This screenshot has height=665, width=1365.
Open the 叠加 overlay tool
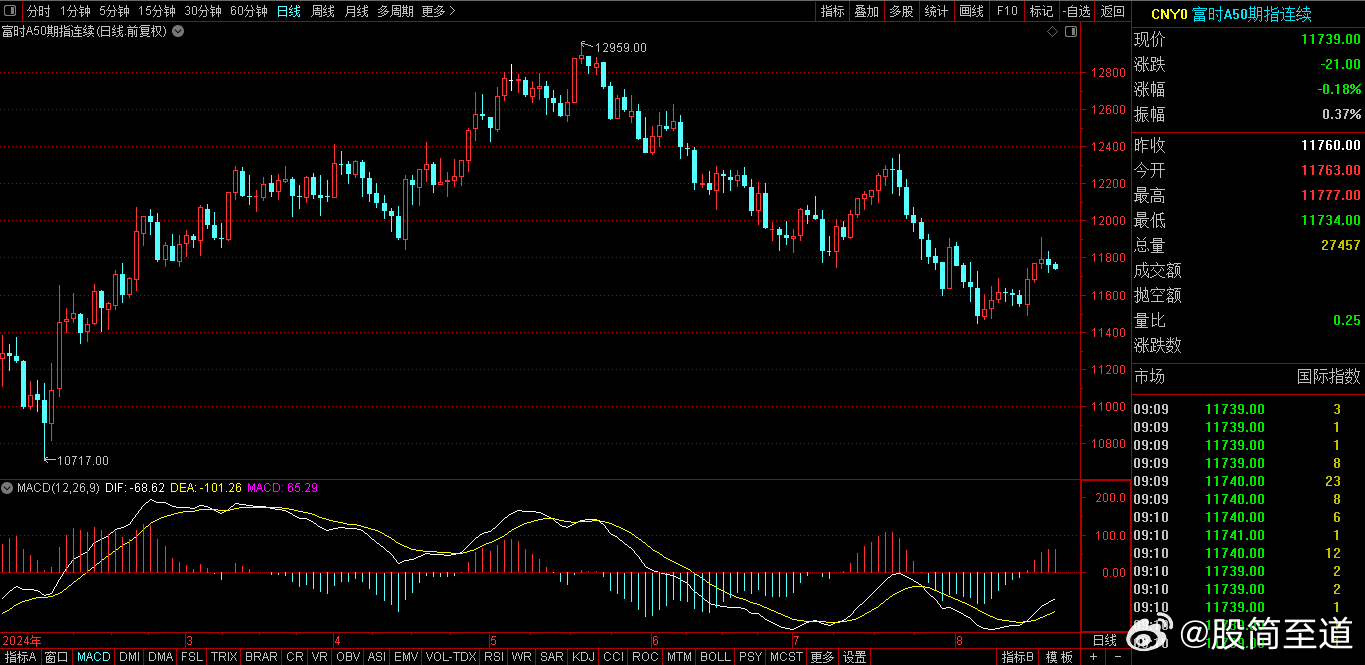tap(866, 11)
